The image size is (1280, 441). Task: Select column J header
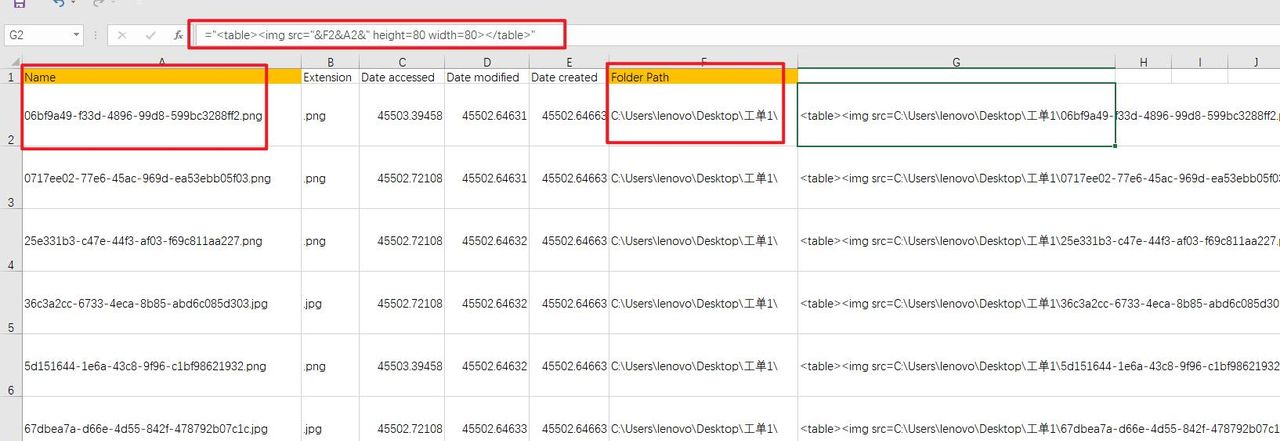(1254, 62)
